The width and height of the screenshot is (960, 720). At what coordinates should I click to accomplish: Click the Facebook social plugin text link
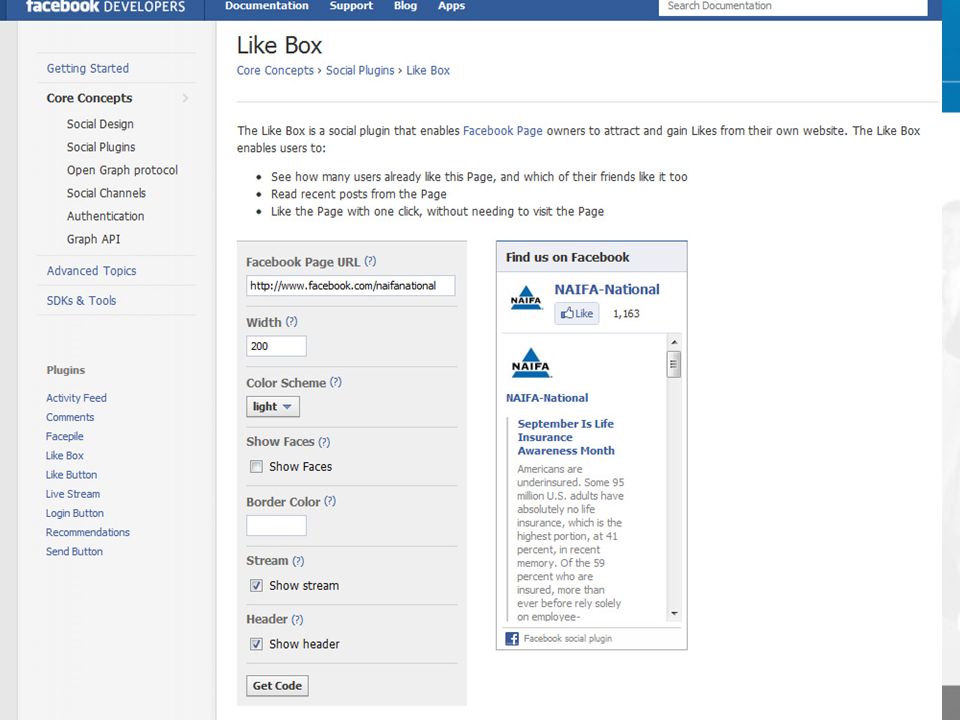(568, 639)
